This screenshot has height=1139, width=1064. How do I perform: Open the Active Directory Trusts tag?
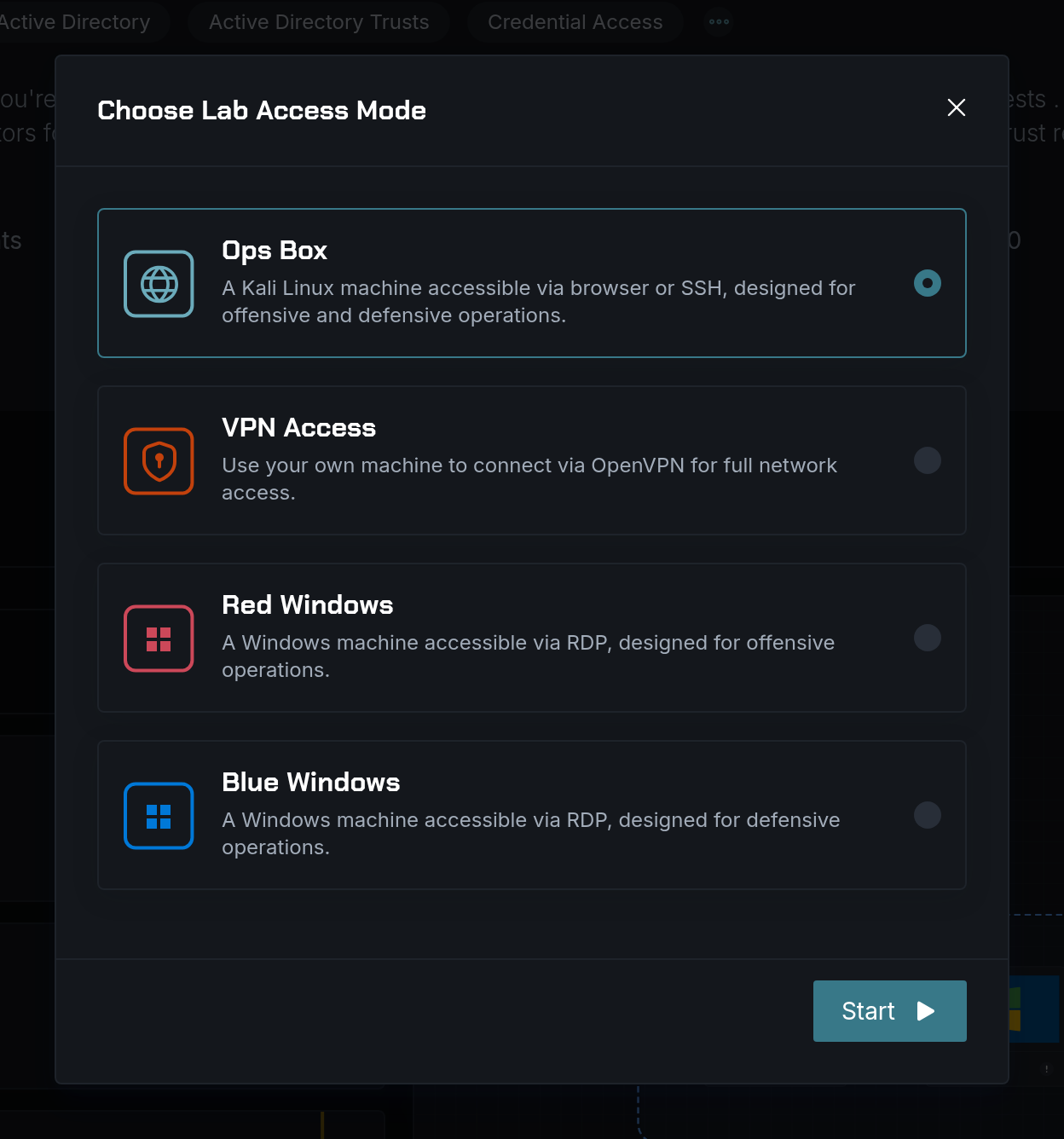point(319,22)
